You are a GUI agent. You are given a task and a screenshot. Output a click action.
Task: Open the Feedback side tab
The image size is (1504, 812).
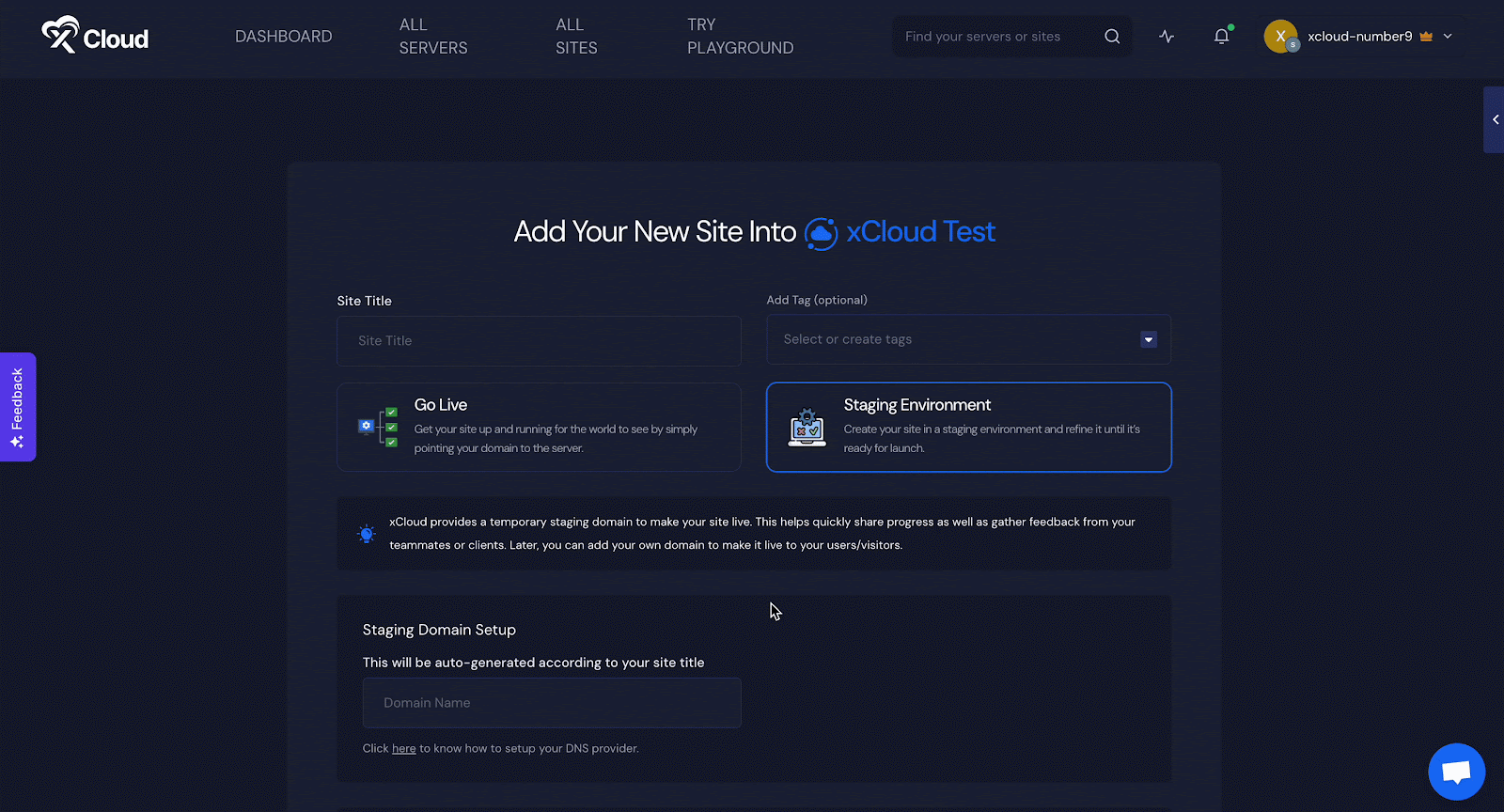pyautogui.click(x=18, y=407)
